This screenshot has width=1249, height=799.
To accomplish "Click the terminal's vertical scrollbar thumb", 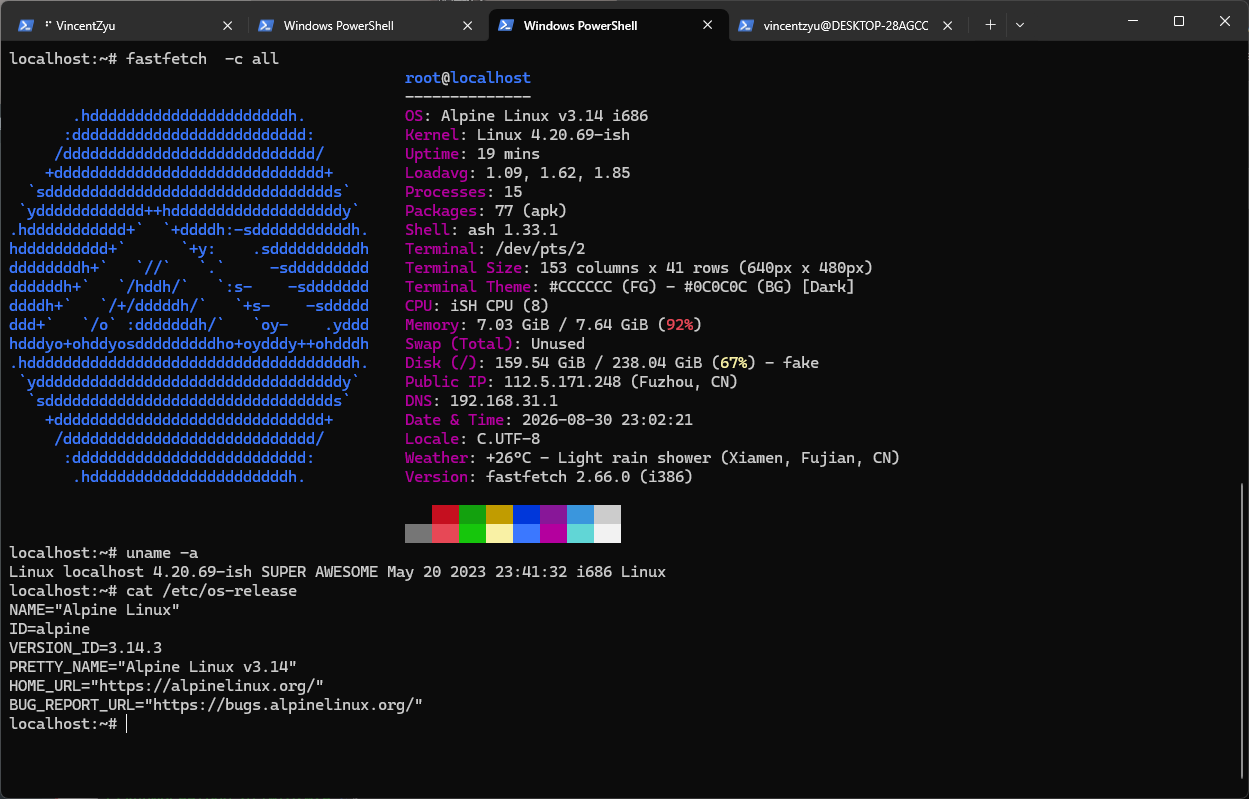I will [x=1243, y=631].
